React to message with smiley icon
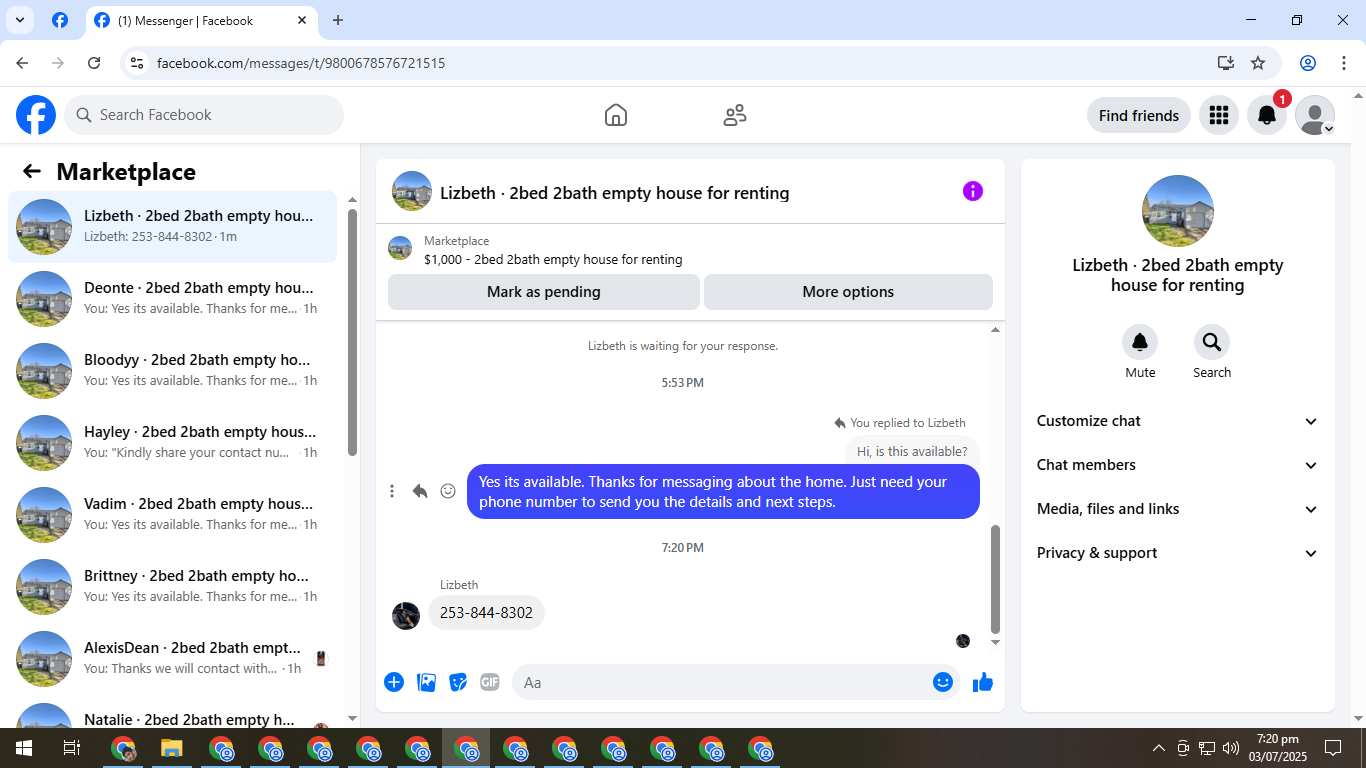1366x768 pixels. (x=448, y=491)
